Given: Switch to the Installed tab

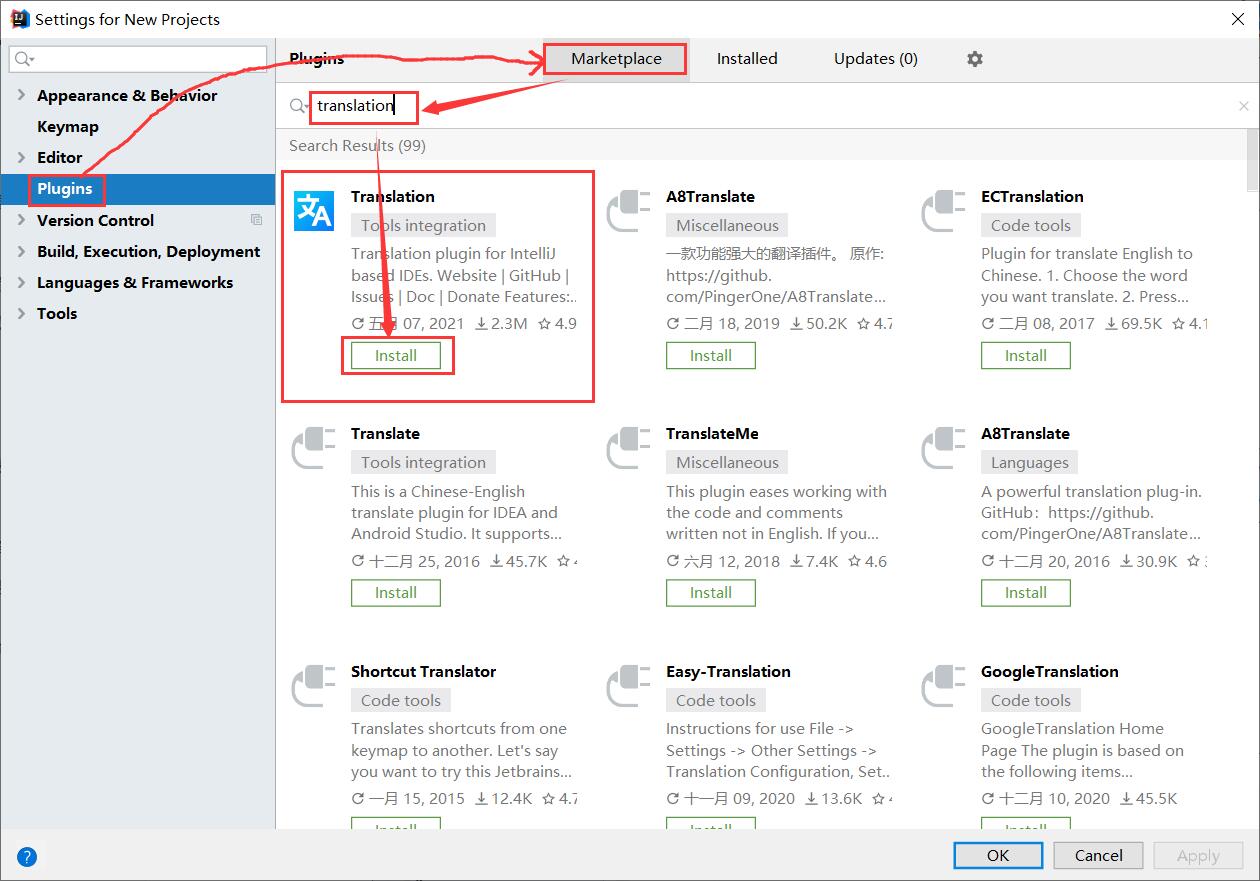Looking at the screenshot, I should tap(747, 59).
